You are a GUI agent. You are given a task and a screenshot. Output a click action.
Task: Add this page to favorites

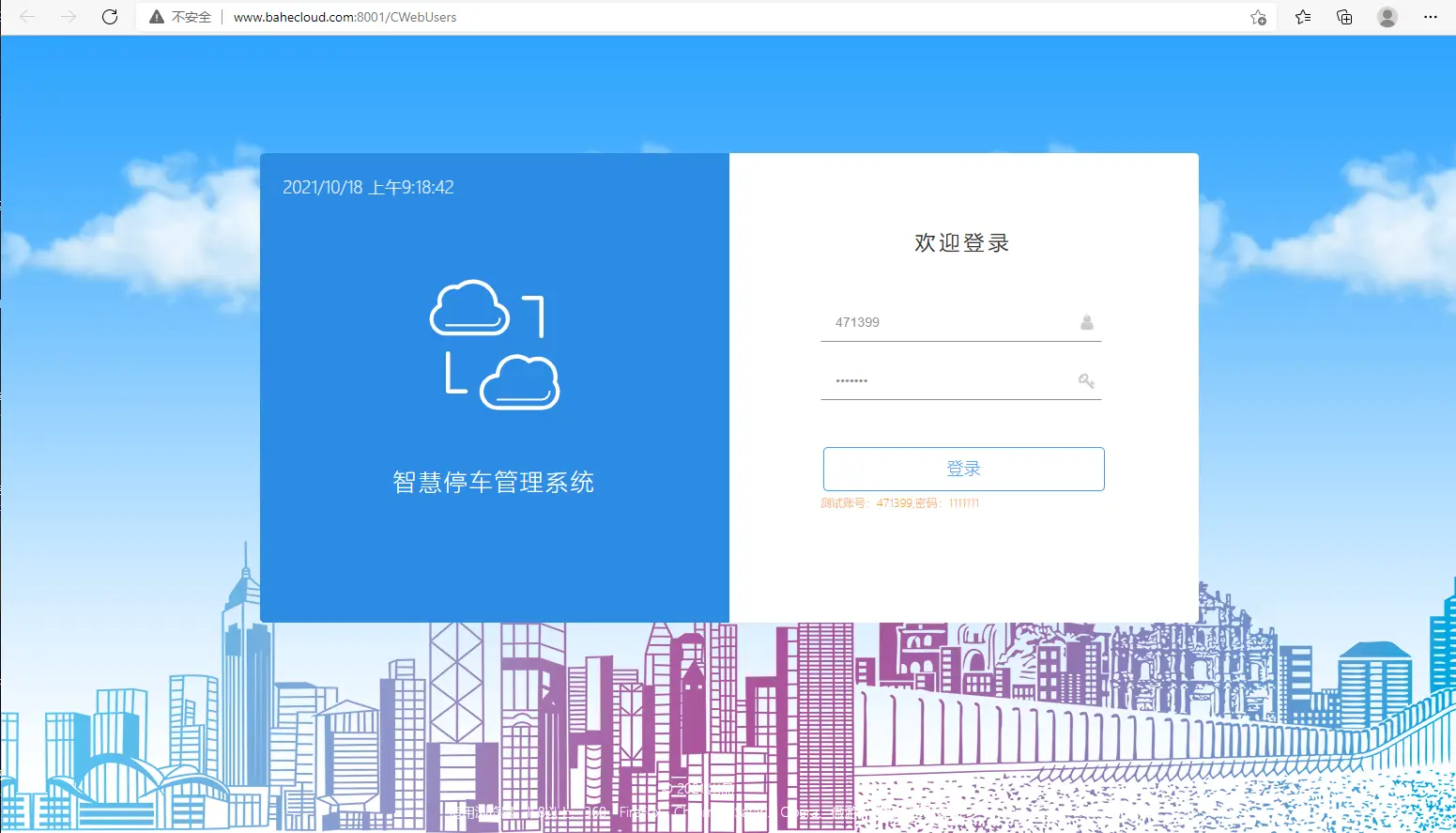(x=1258, y=17)
